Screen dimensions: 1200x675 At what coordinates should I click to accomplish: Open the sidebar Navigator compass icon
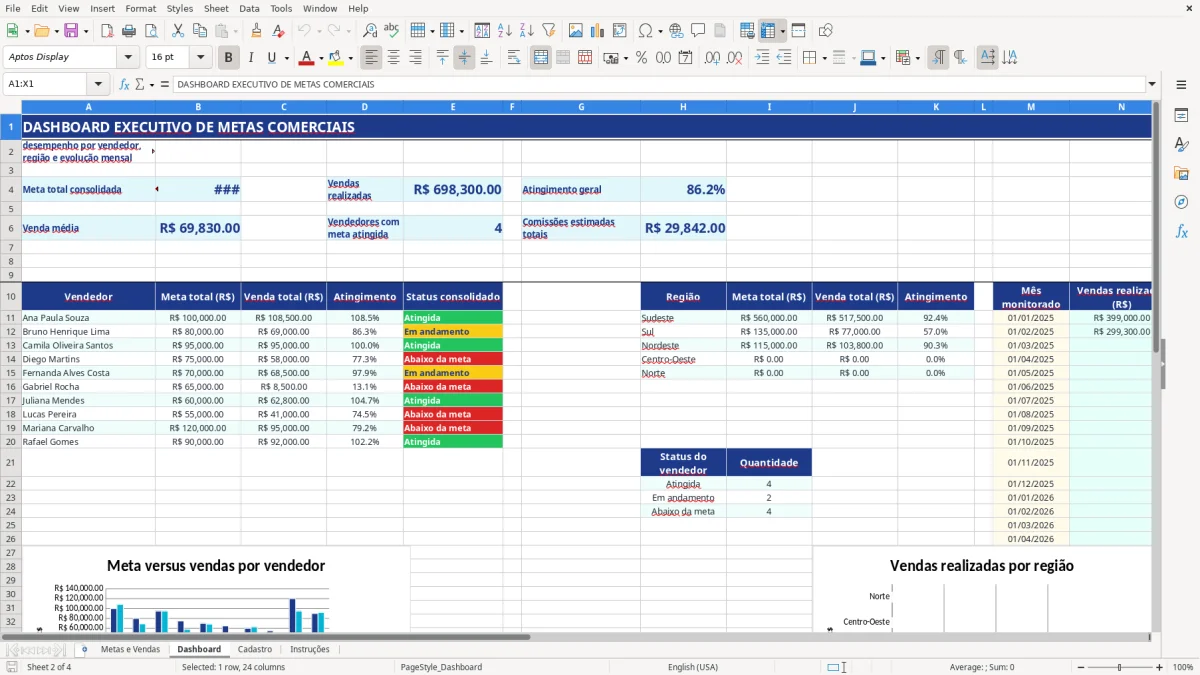click(1181, 202)
